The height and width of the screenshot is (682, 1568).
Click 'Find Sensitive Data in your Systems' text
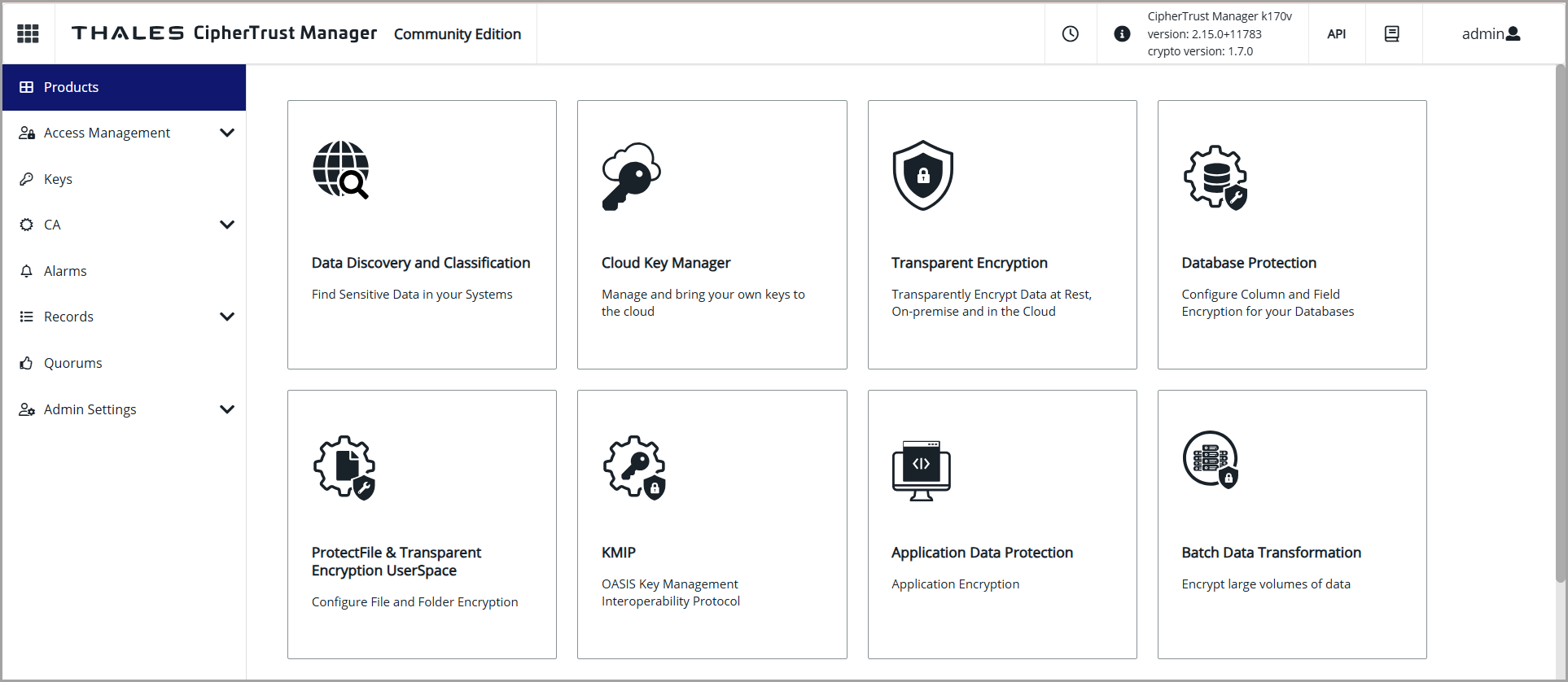(412, 295)
